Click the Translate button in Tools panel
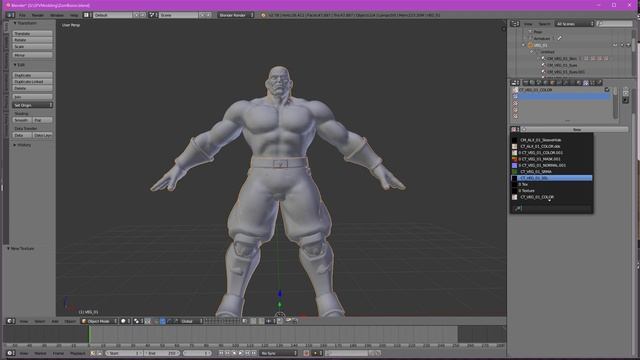Image resolution: width=640 pixels, height=360 pixels. click(x=32, y=33)
